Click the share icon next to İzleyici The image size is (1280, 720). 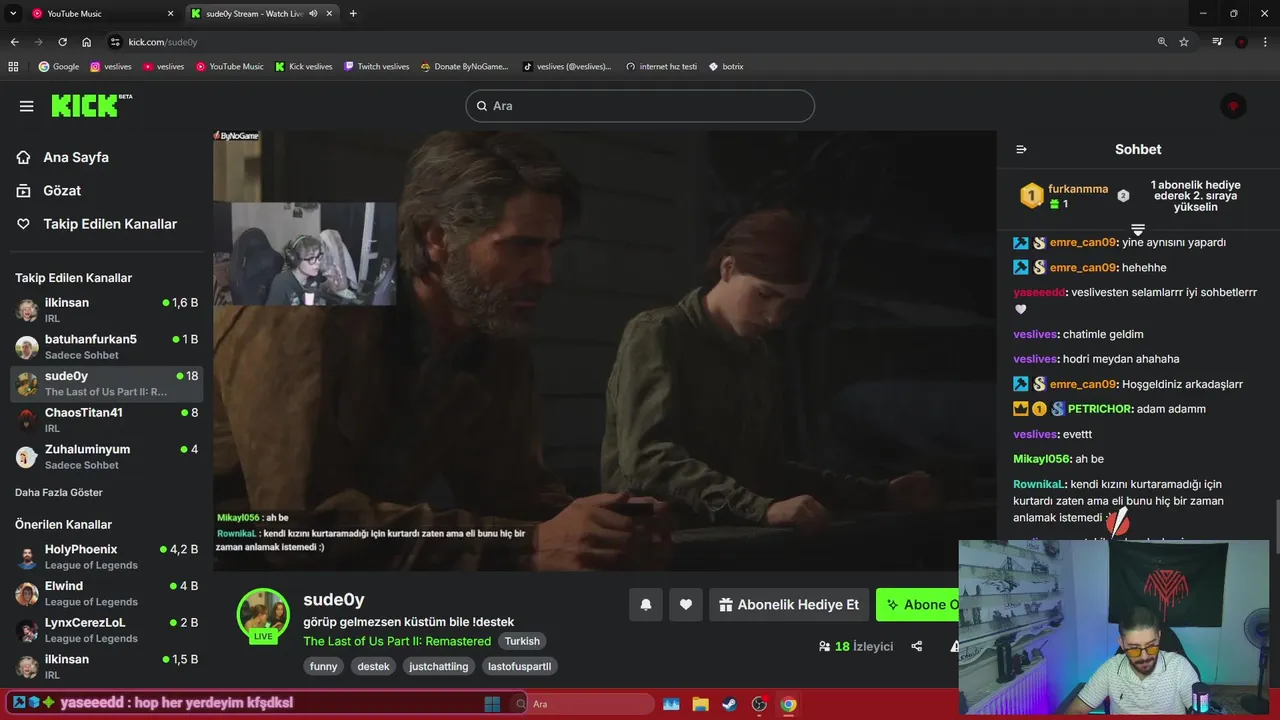pos(917,646)
